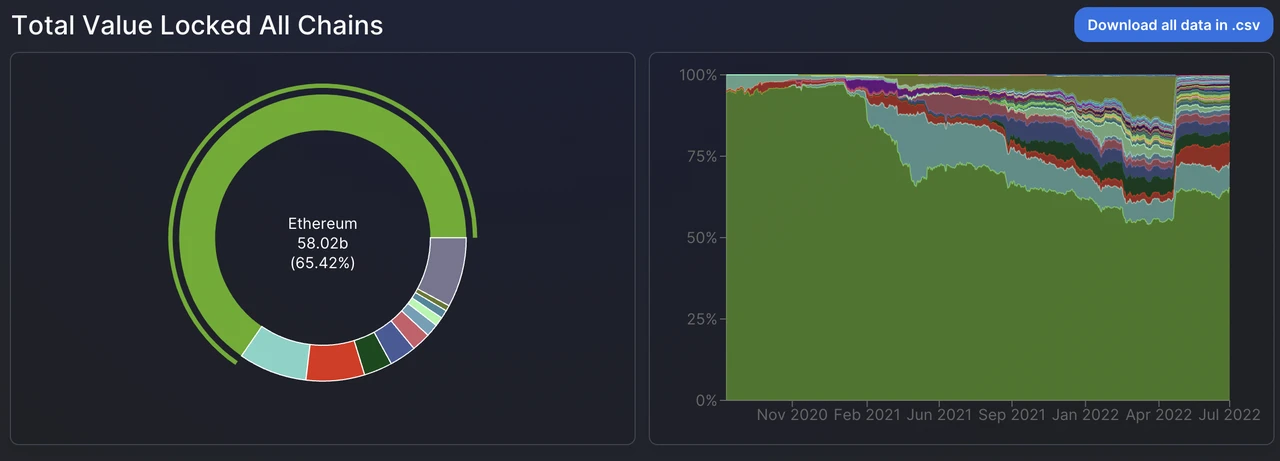Click the Feb 2021 axis label

click(x=867, y=414)
